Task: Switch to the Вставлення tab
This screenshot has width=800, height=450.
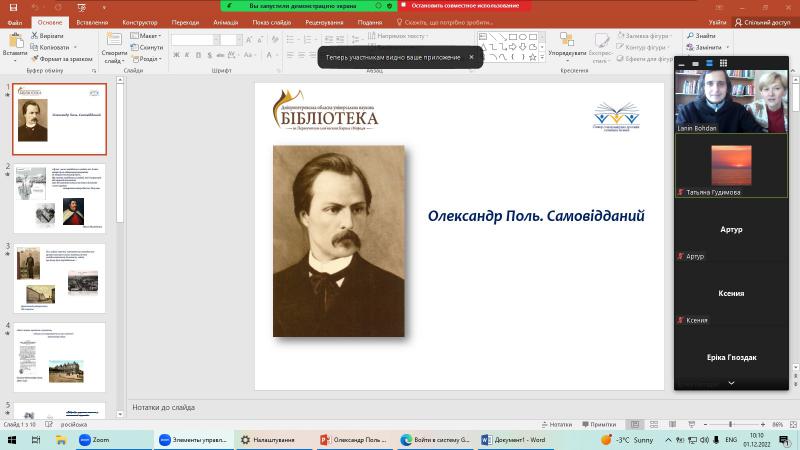Action: pos(92,22)
